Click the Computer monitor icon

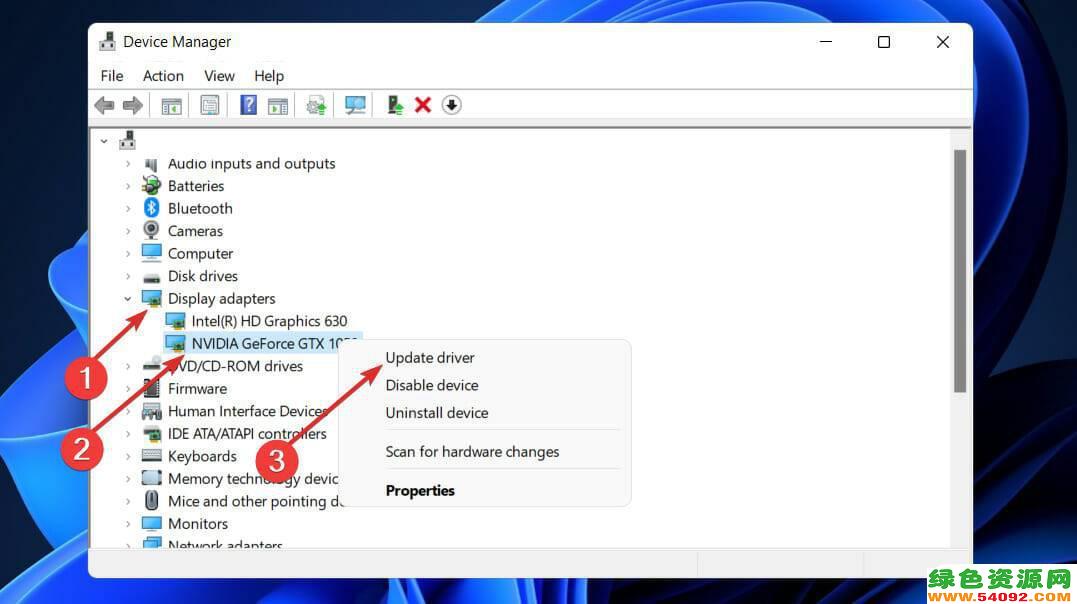pyautogui.click(x=151, y=253)
